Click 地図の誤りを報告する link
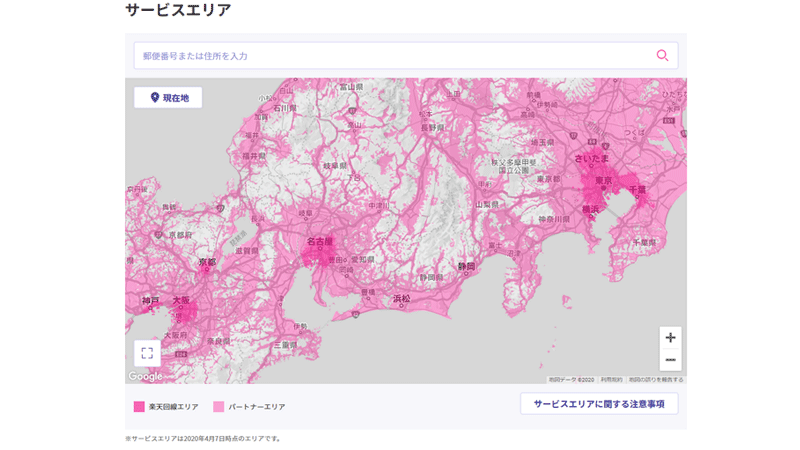This screenshot has height=450, width=800. coord(656,380)
